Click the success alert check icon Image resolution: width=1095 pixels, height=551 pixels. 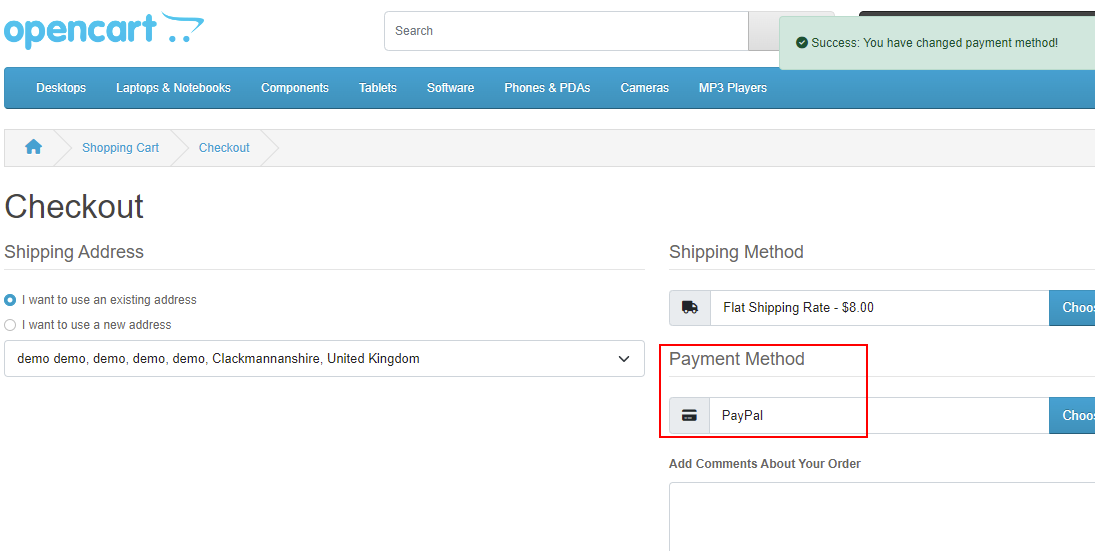pos(802,43)
